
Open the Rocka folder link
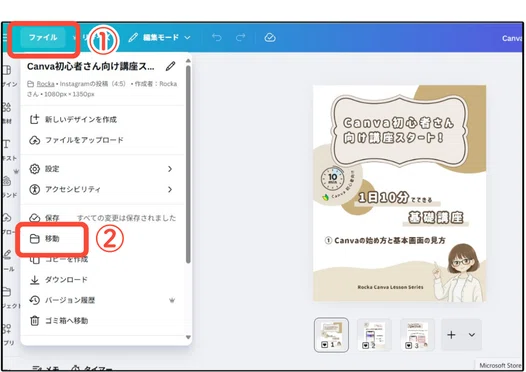45,84
